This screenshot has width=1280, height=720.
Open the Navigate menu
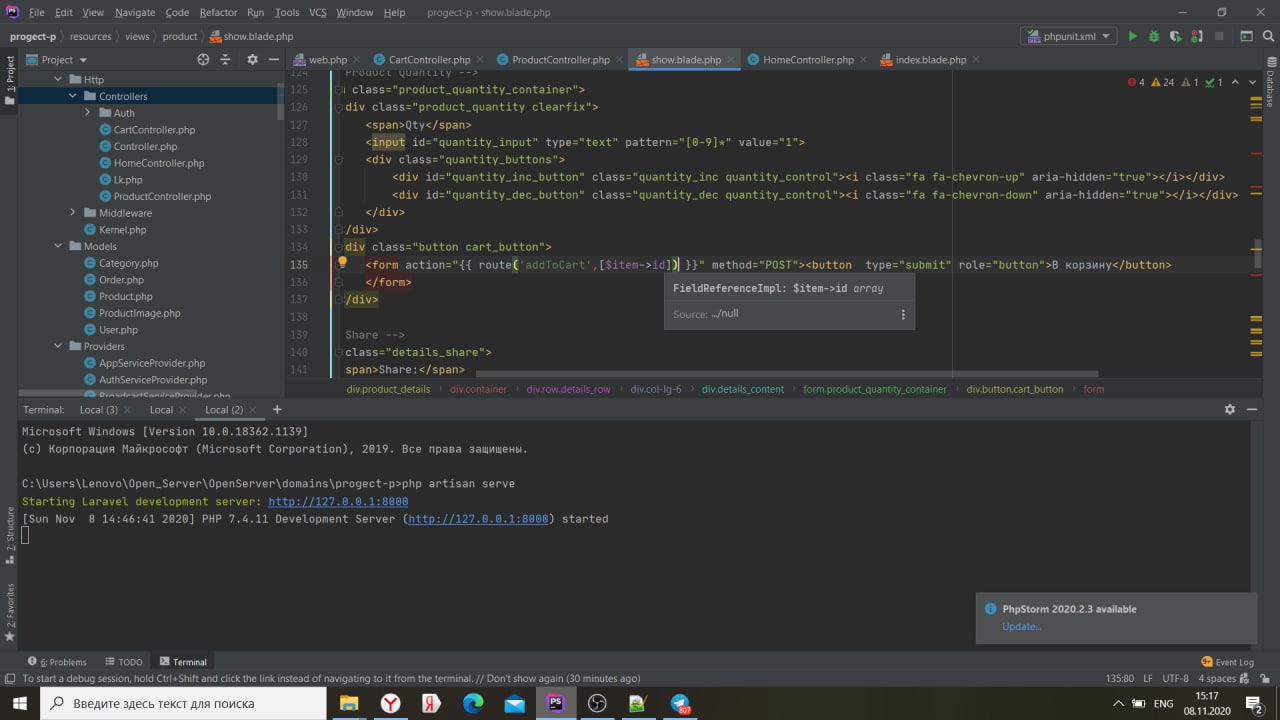pyautogui.click(x=135, y=12)
